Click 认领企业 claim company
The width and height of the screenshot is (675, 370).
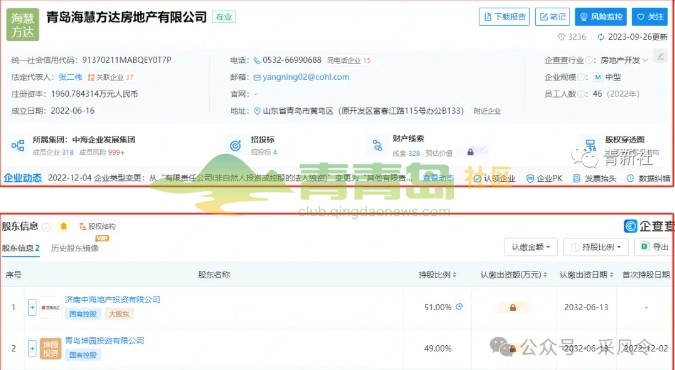point(495,178)
